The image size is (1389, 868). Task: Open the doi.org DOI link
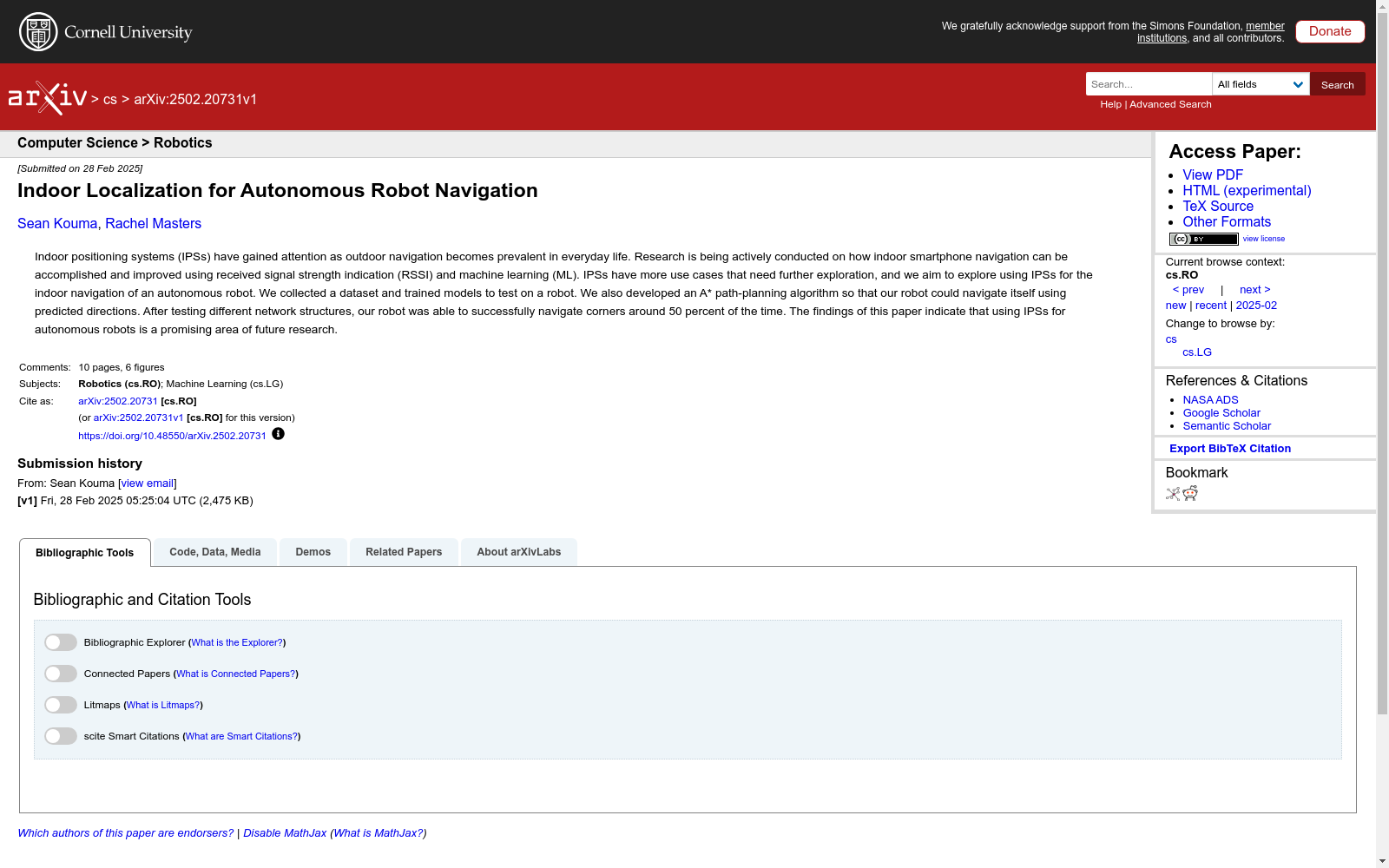172,436
